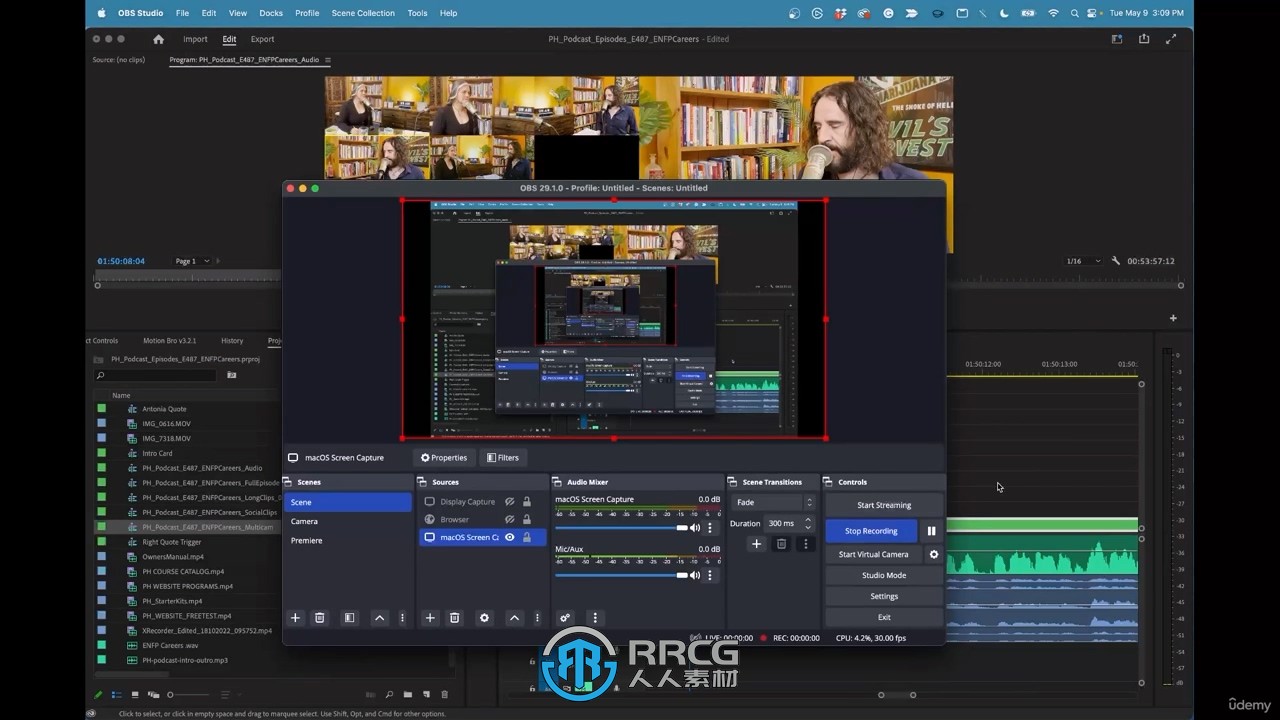Mute Mic/Aux audio

pos(695,575)
